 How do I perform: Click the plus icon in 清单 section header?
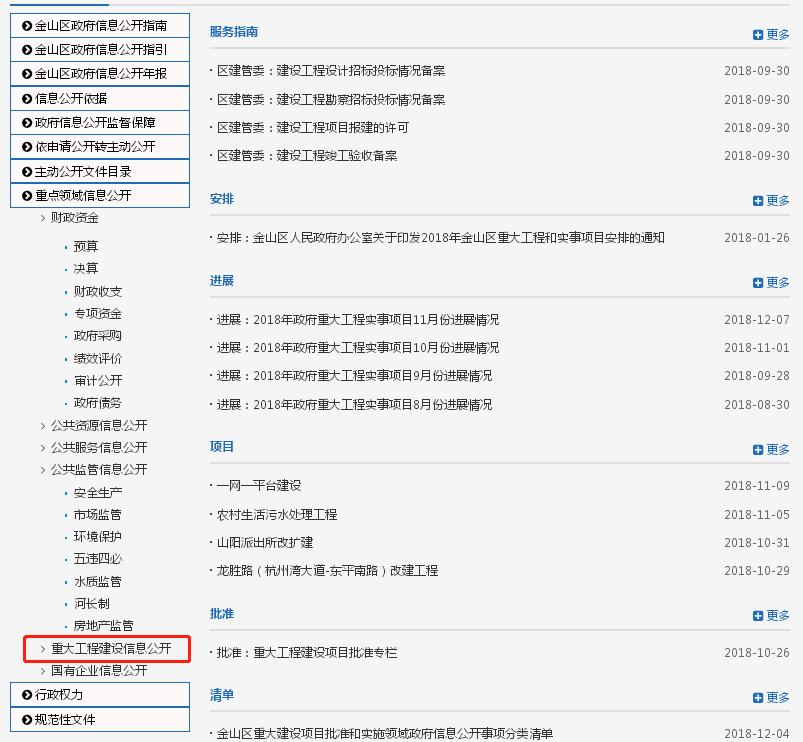tap(758, 698)
